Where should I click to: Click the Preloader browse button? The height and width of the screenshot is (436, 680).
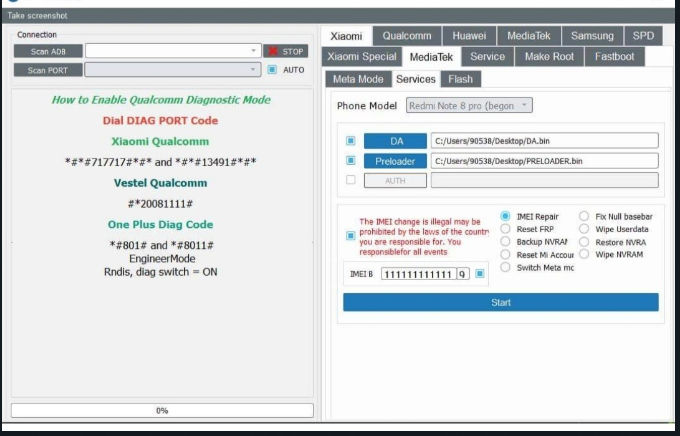click(x=395, y=161)
